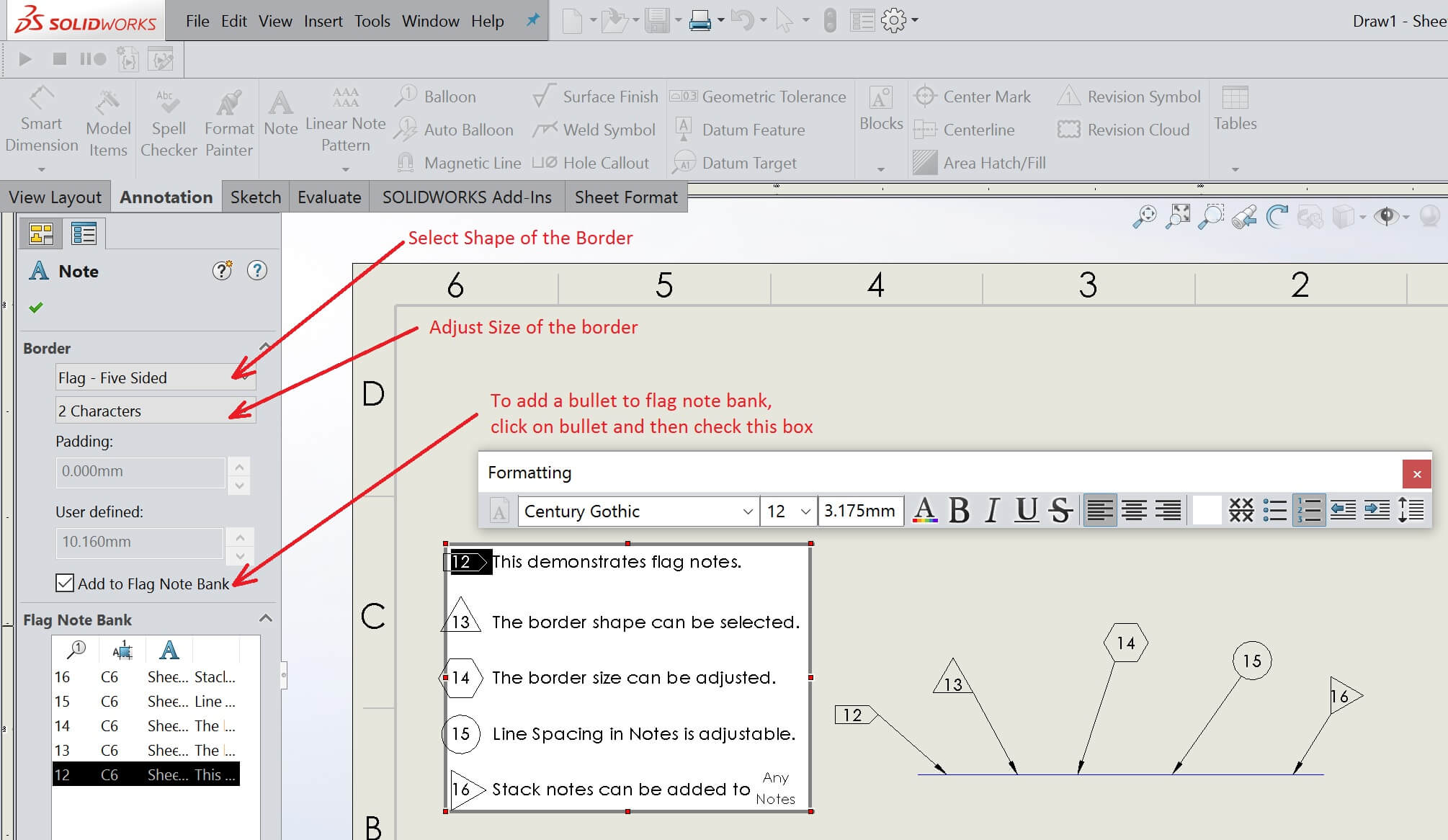Run the Spell Checker
The image size is (1448, 840).
pyautogui.click(x=169, y=122)
